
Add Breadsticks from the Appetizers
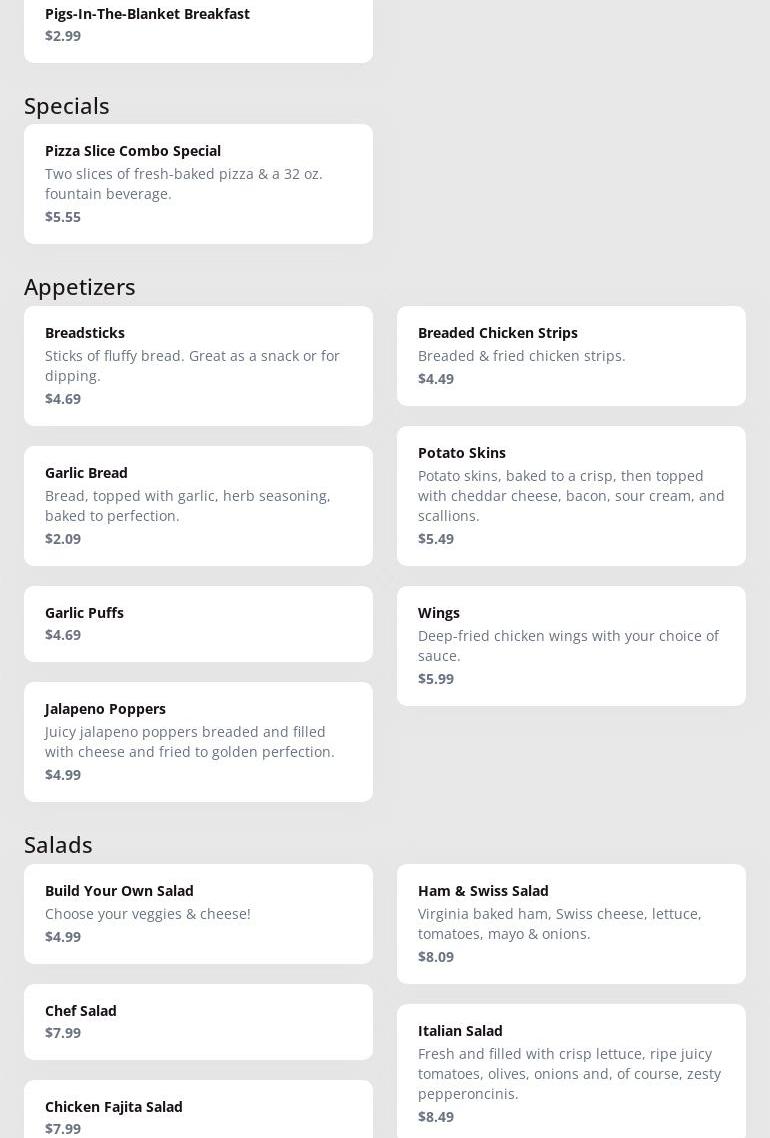tap(198, 365)
